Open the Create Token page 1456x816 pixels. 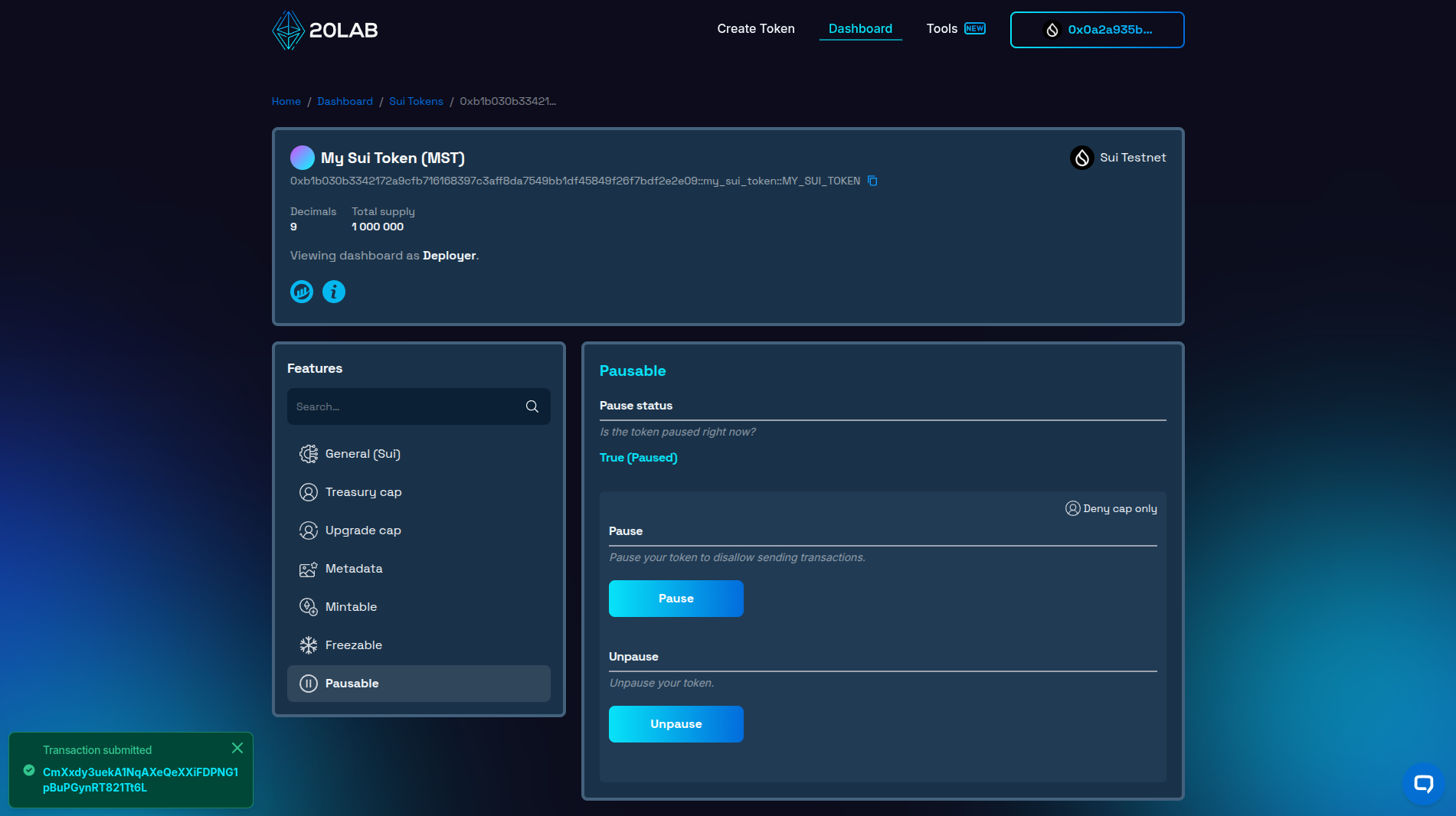click(756, 29)
